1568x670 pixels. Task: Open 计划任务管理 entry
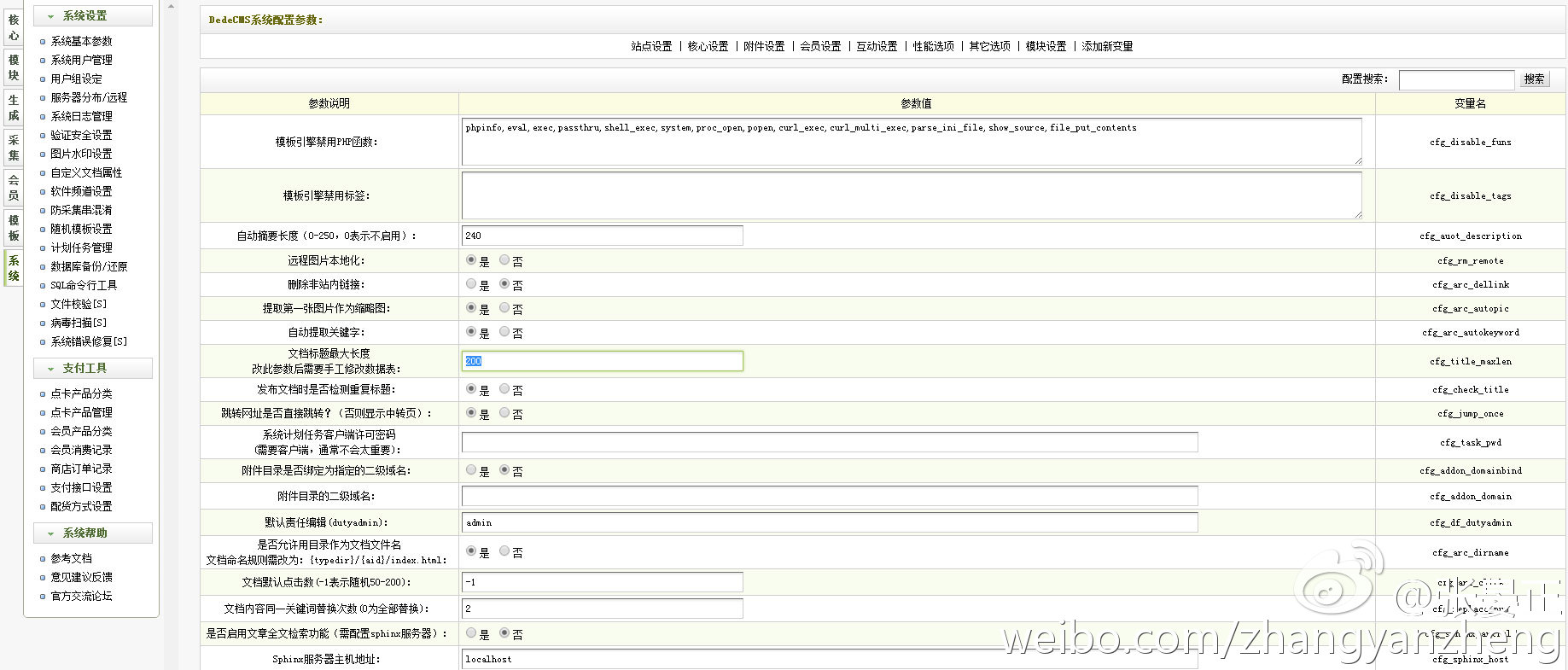pos(81,248)
